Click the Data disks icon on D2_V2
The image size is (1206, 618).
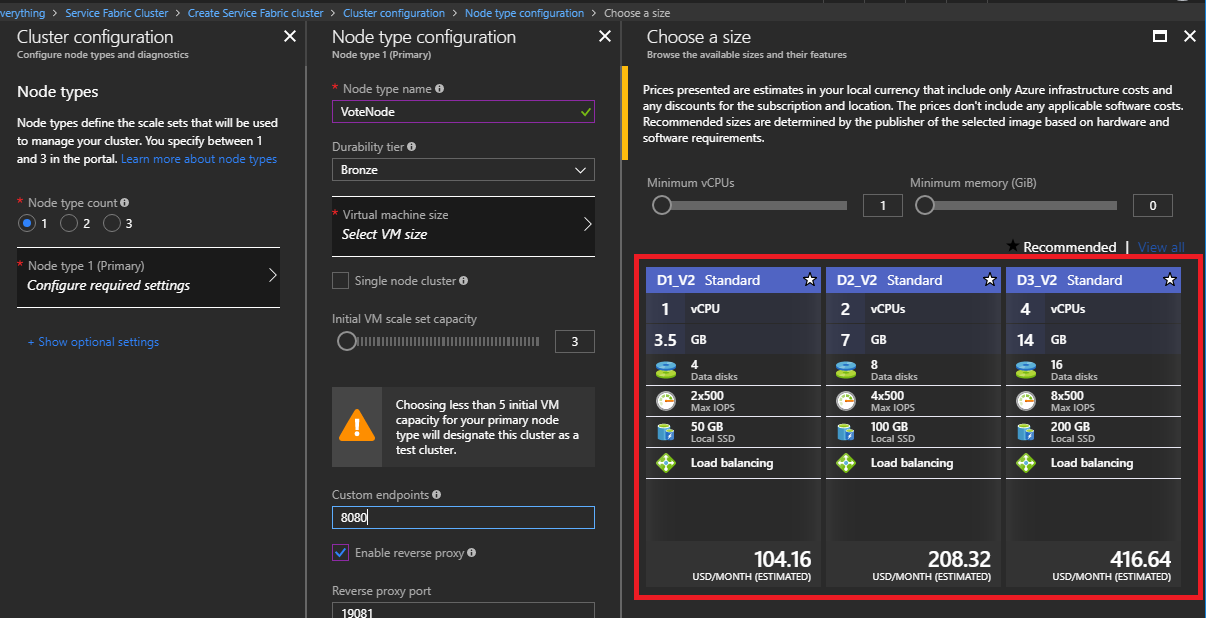point(846,369)
